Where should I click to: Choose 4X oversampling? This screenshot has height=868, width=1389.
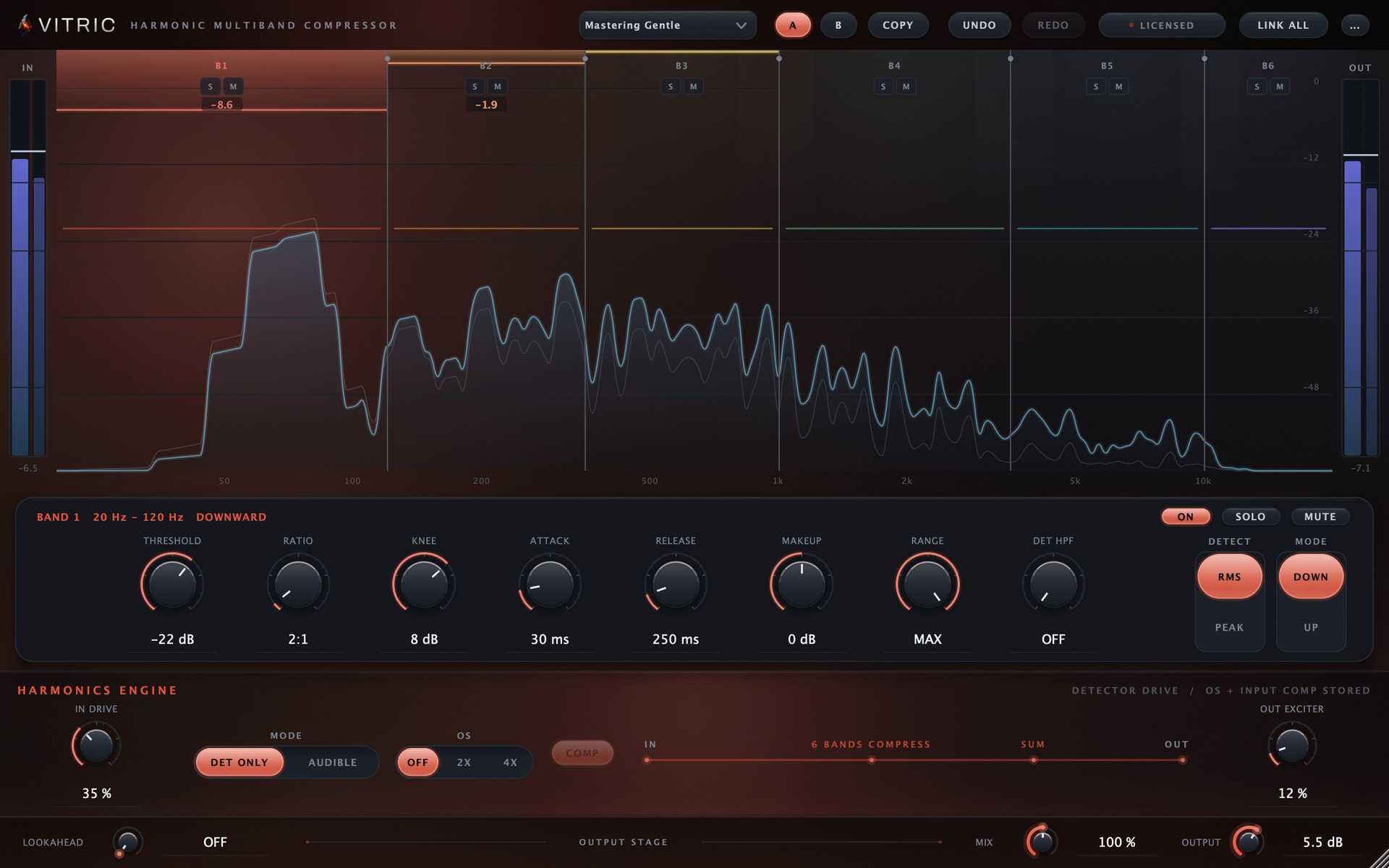click(510, 762)
